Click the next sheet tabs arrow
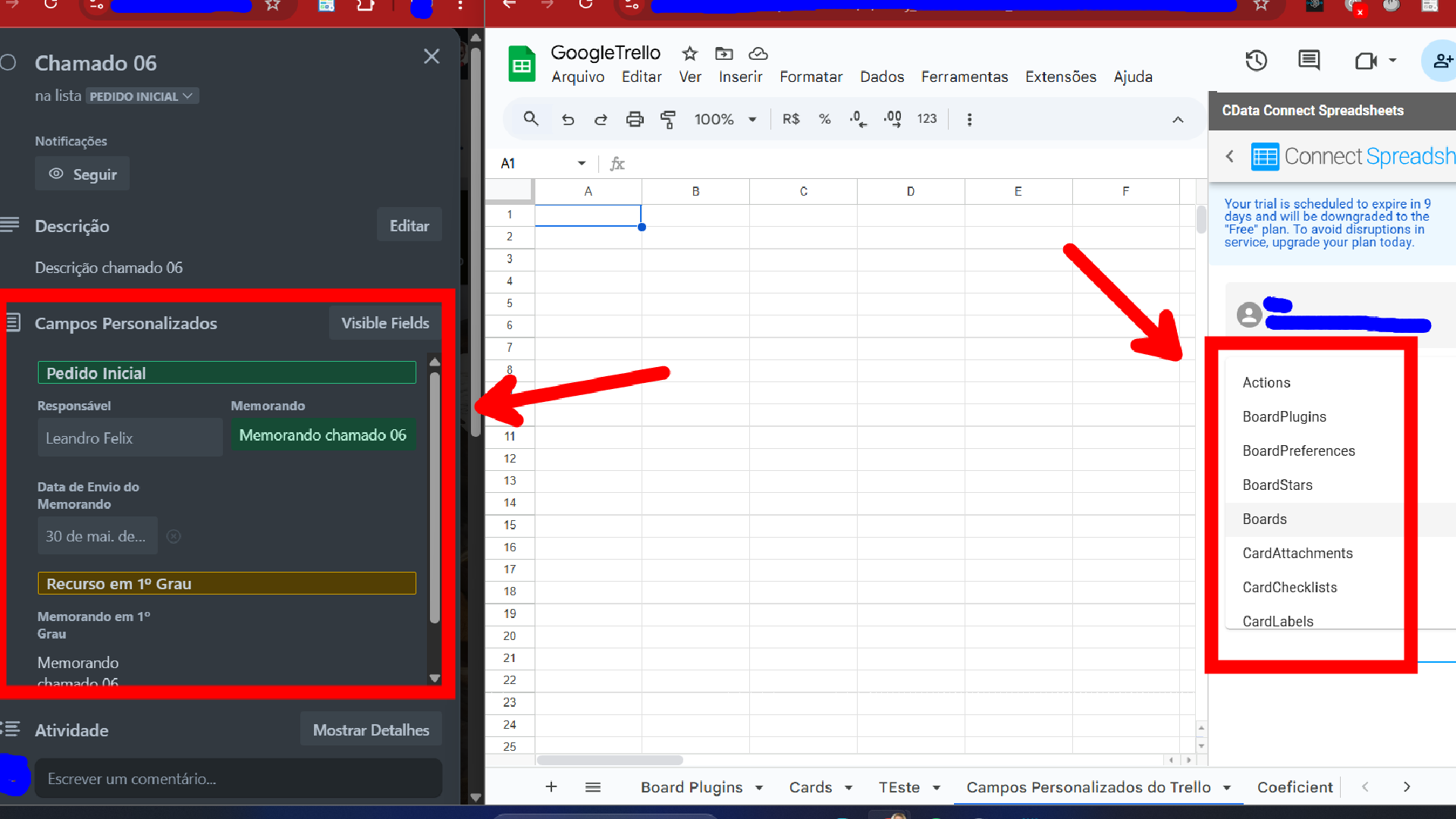 pos(1407,787)
